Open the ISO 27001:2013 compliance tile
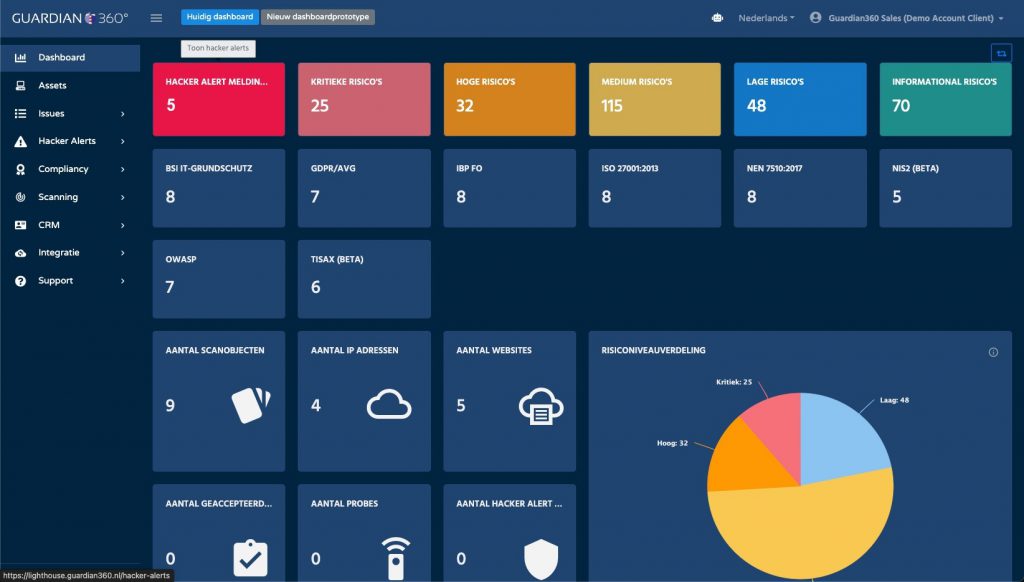The width and height of the screenshot is (1024, 582). pos(655,188)
